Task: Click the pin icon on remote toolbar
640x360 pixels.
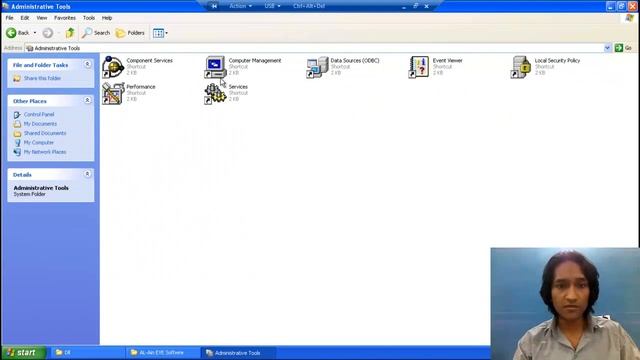Action: click(x=214, y=6)
